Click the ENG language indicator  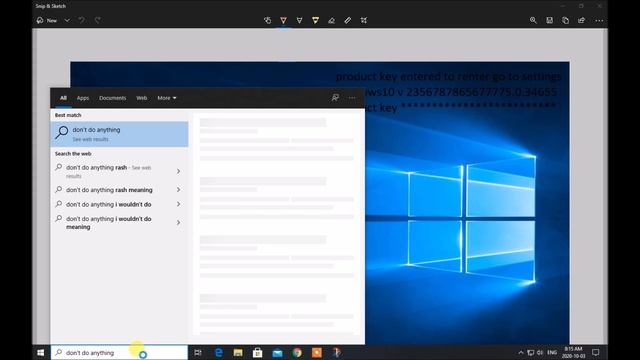click(x=552, y=353)
